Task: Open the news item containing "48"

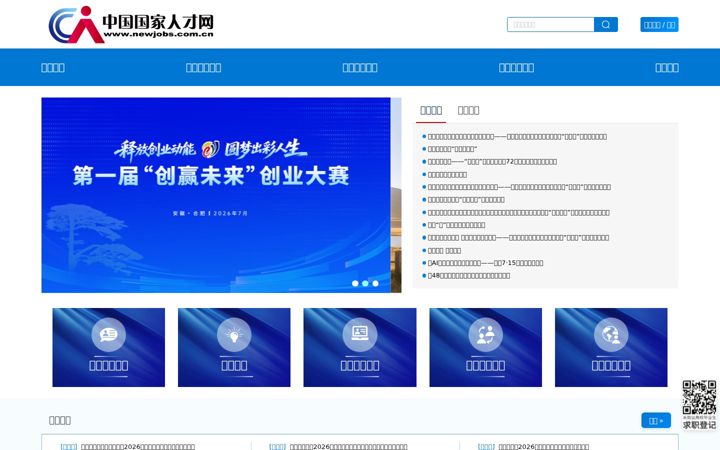Action: 469,276
